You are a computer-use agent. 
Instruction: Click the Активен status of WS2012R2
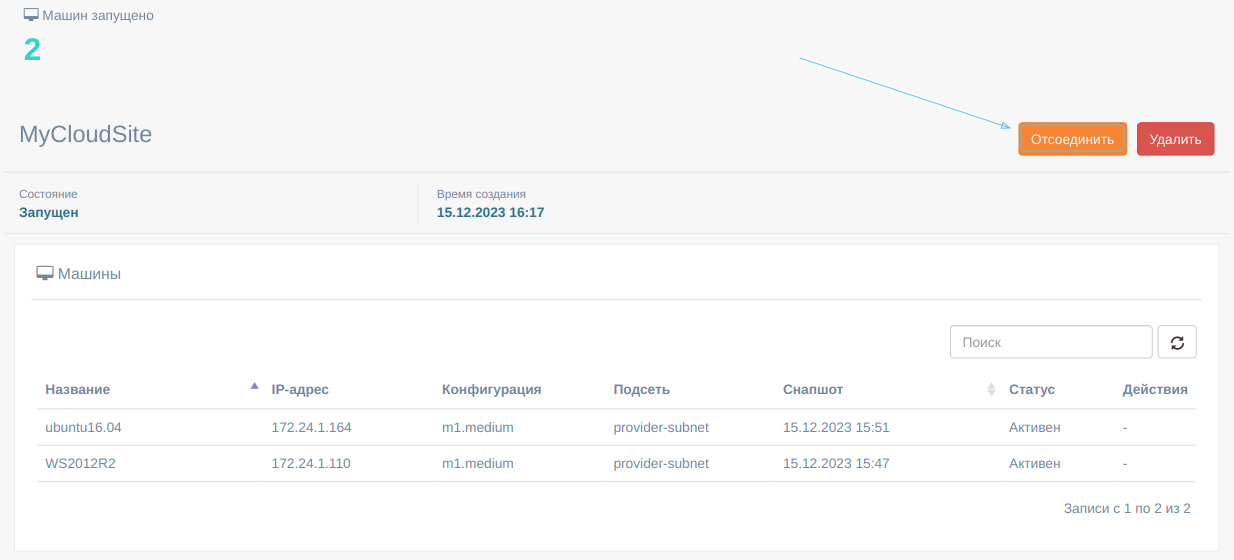pyautogui.click(x=1035, y=463)
